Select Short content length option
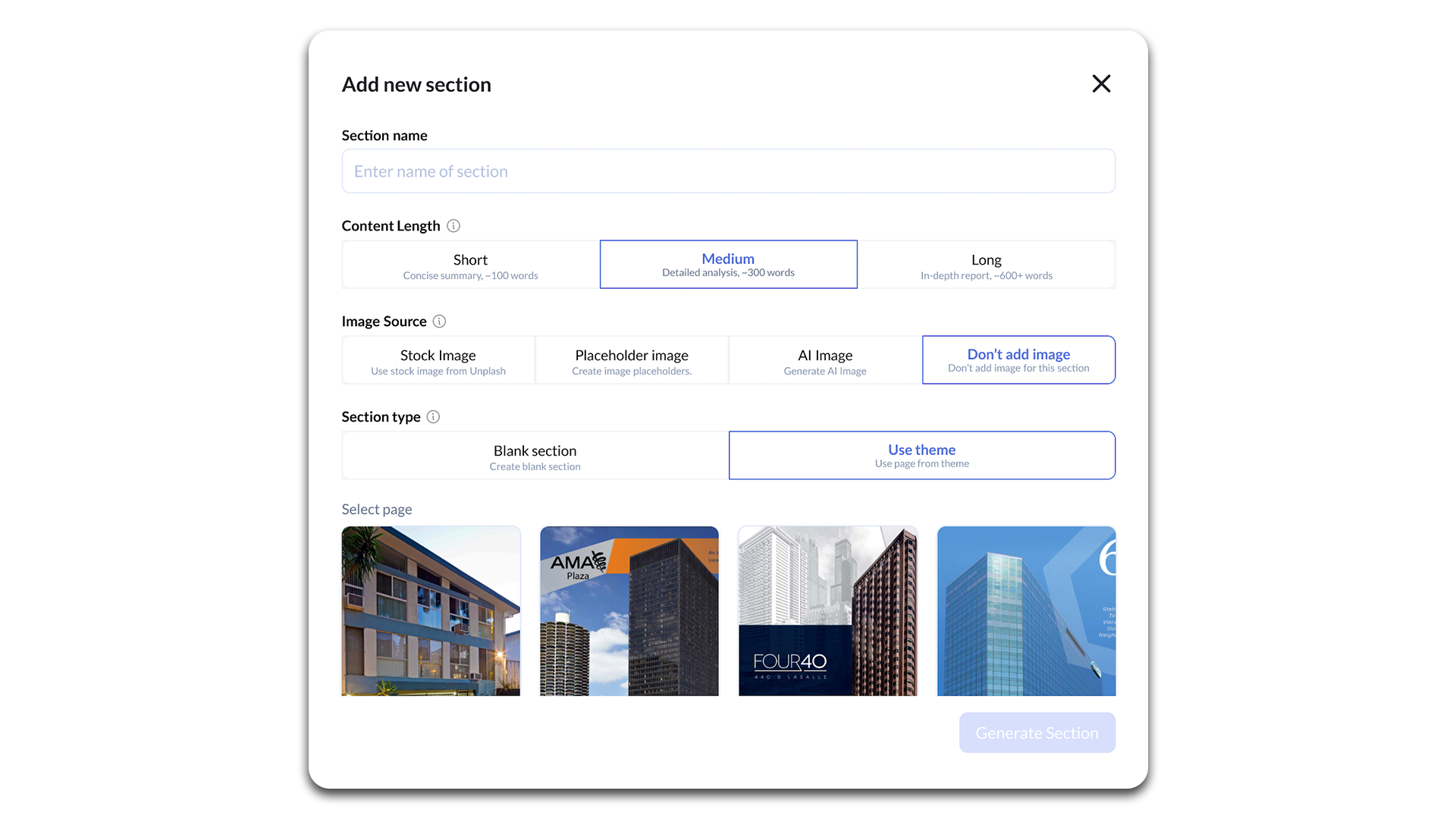1456x819 pixels. pos(470,265)
